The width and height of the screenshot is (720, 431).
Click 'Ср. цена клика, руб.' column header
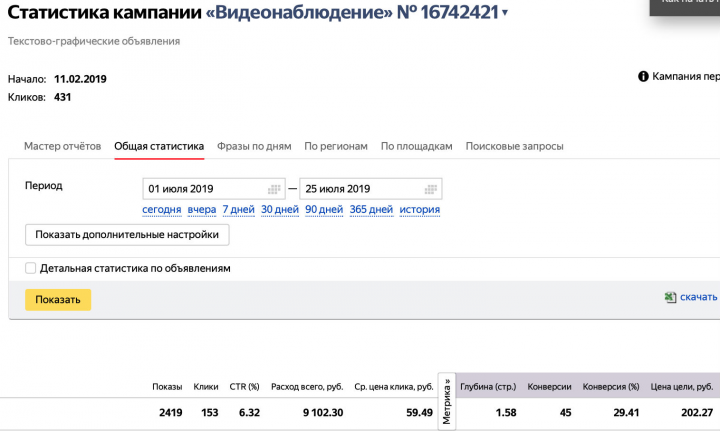coord(394,387)
